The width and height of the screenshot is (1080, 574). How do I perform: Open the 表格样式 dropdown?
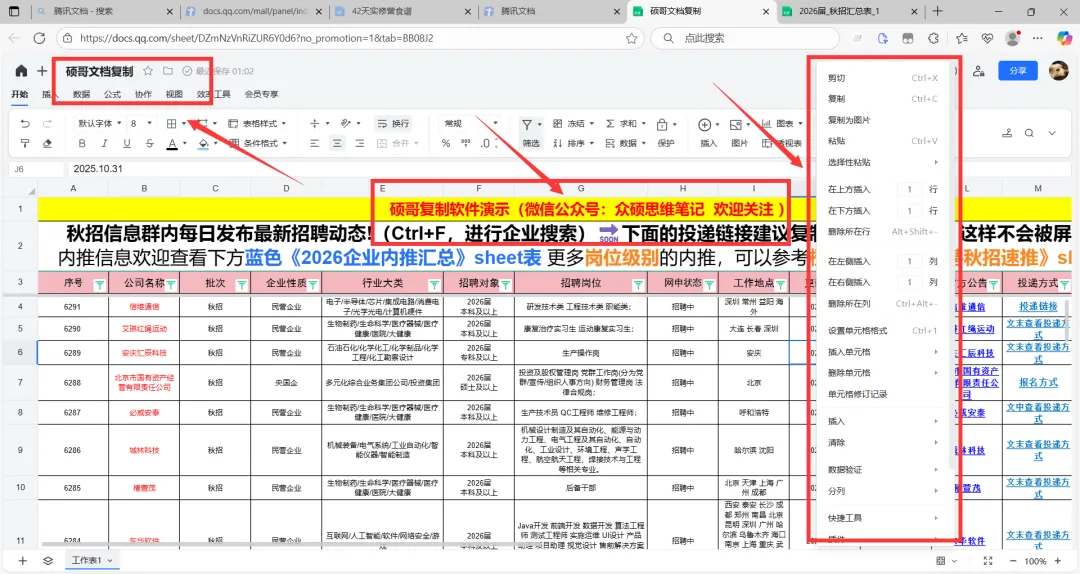(257, 123)
